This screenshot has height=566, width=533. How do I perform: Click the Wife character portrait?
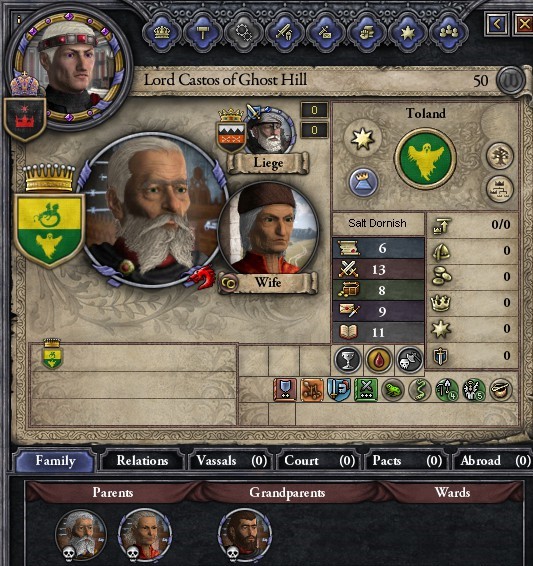(268, 230)
